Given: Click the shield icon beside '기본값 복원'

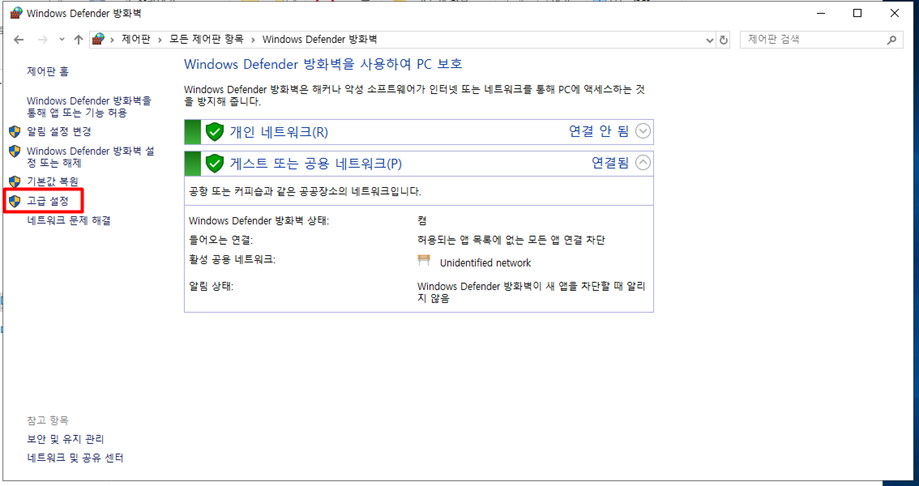Looking at the screenshot, I should tap(15, 181).
